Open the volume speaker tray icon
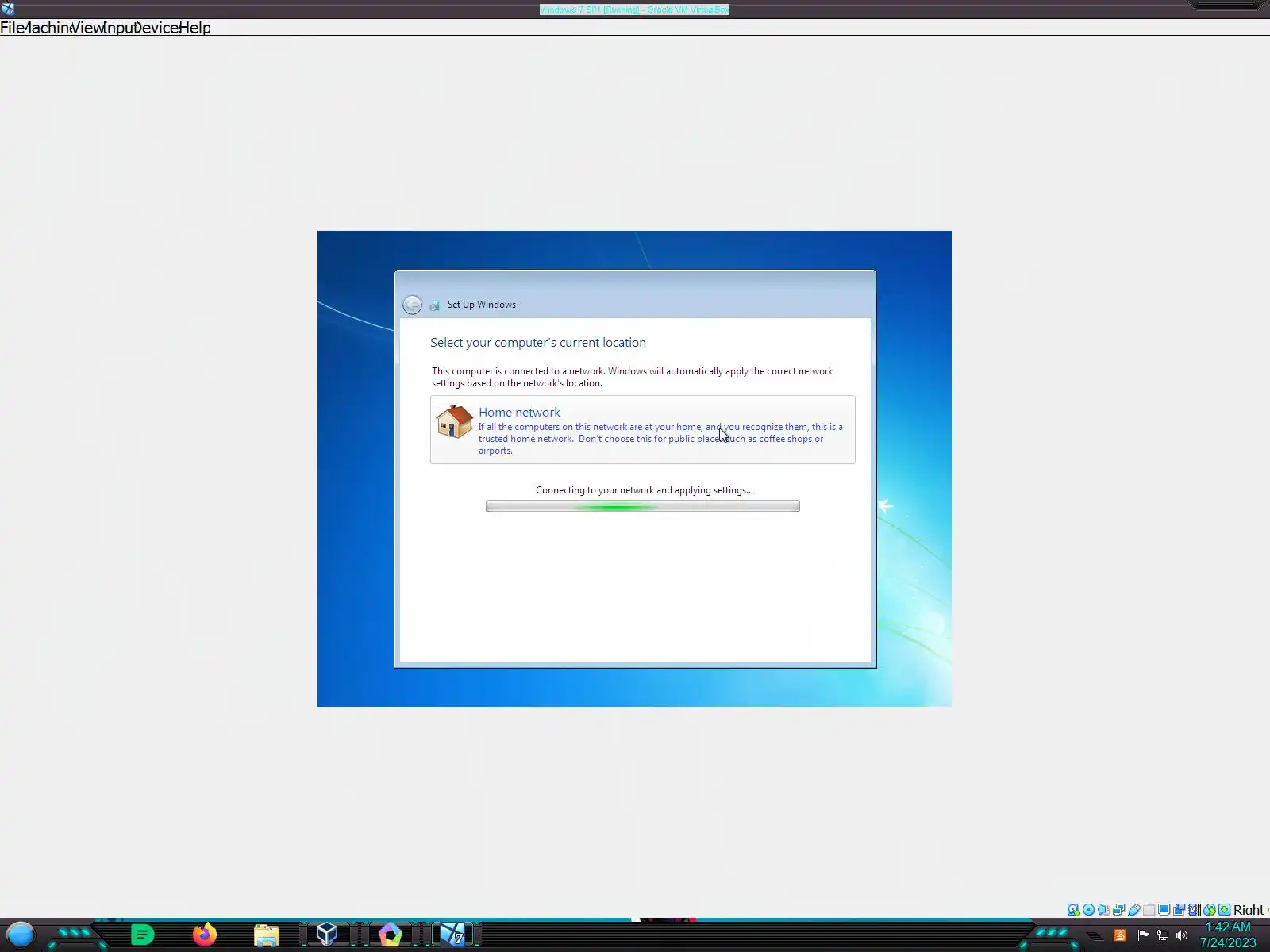1270x952 pixels. [x=1182, y=935]
